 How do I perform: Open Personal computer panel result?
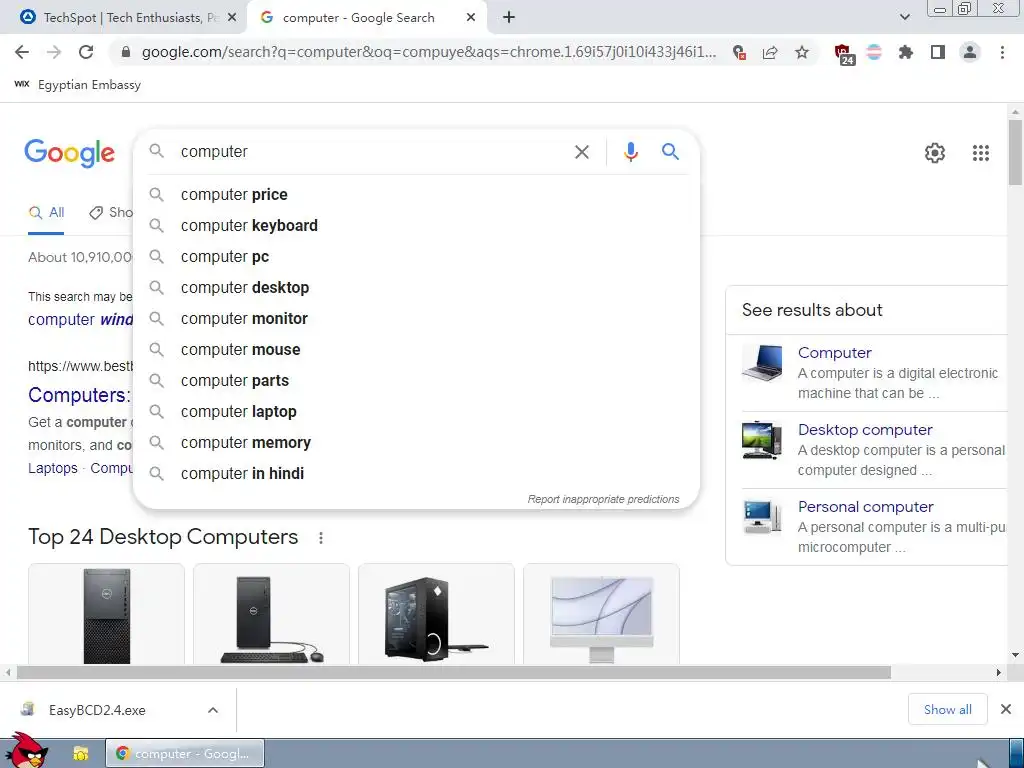pyautogui.click(x=865, y=507)
